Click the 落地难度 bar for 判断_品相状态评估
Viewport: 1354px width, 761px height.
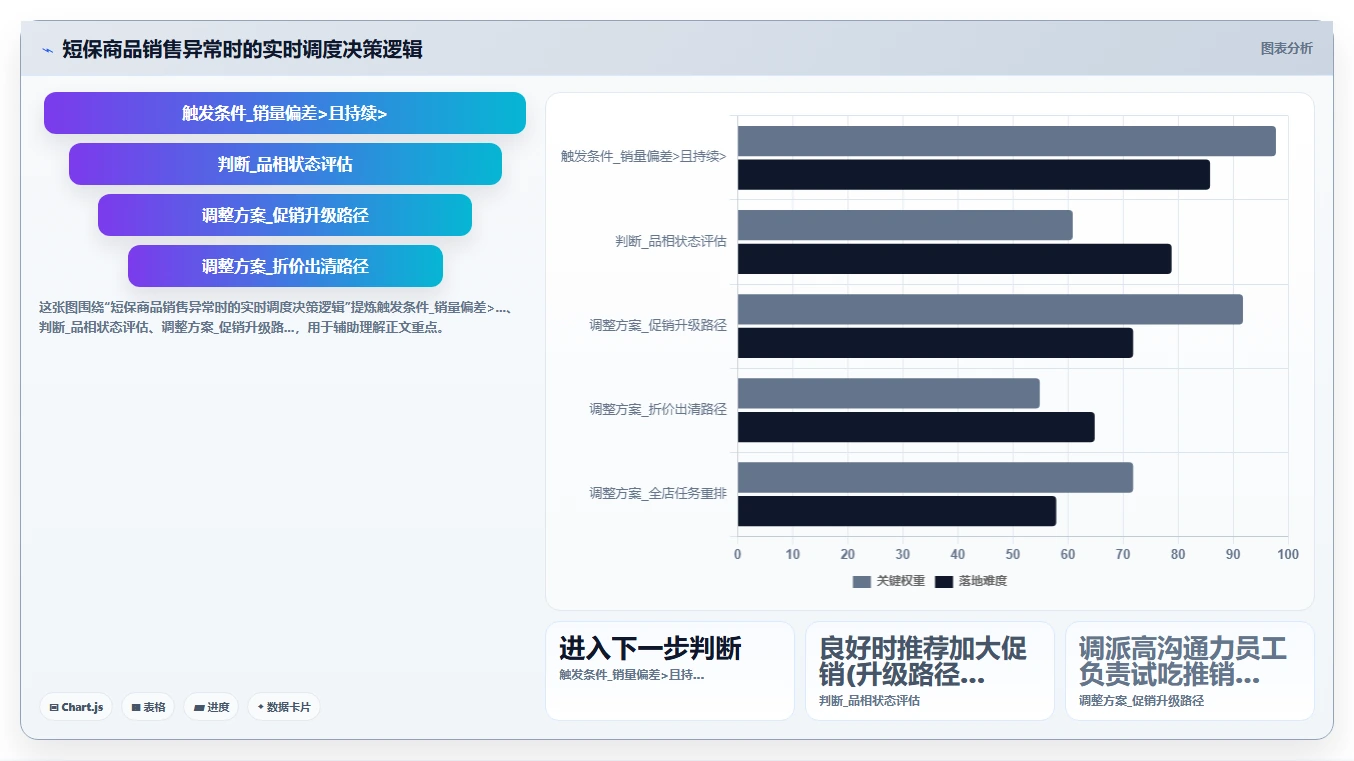[955, 259]
